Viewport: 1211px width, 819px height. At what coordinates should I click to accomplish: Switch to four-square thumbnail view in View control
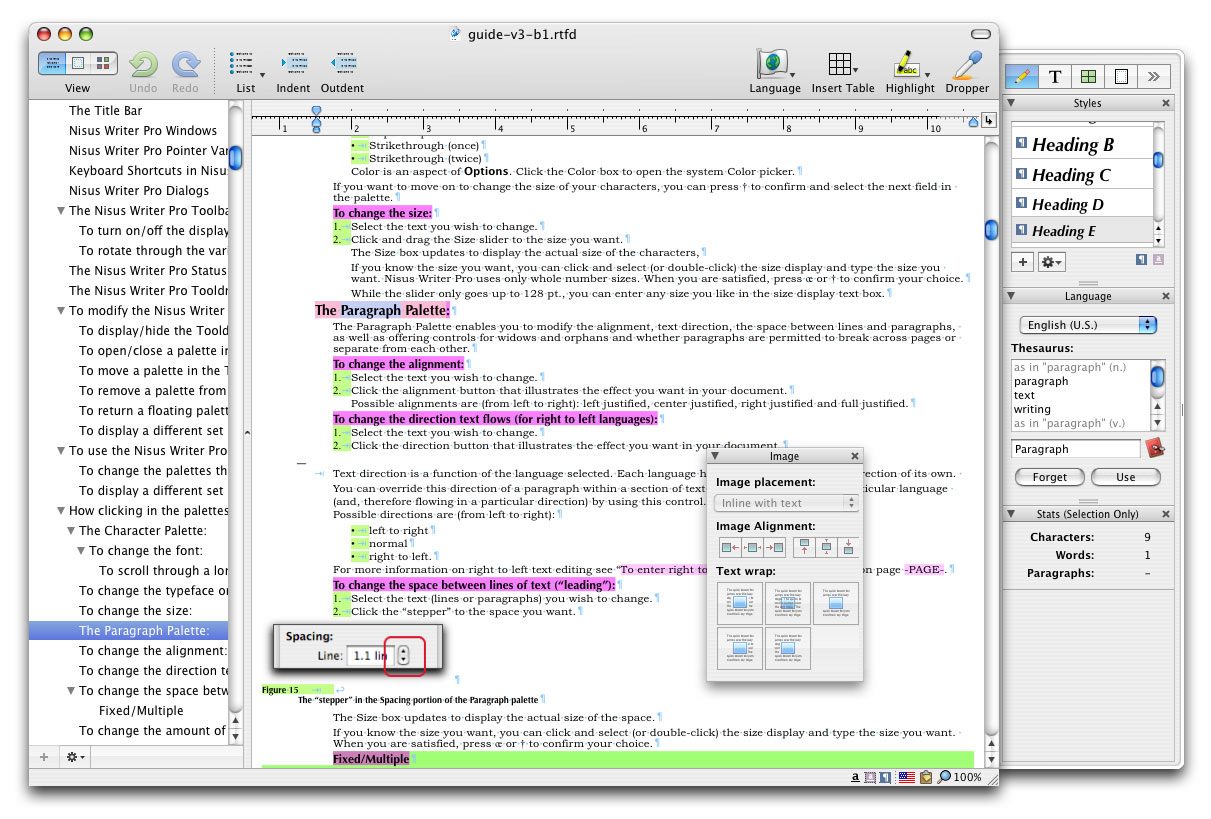pyautogui.click(x=104, y=63)
